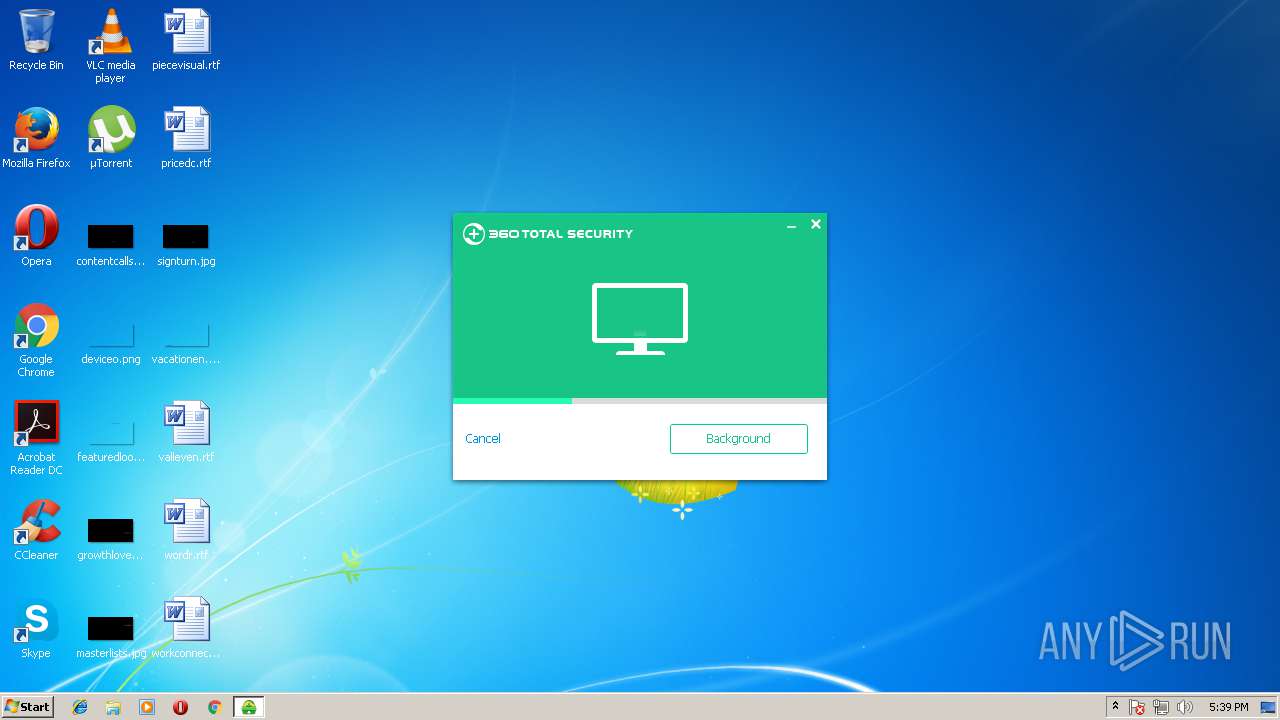
Task: Select the contentcalls image file
Action: tap(110, 245)
